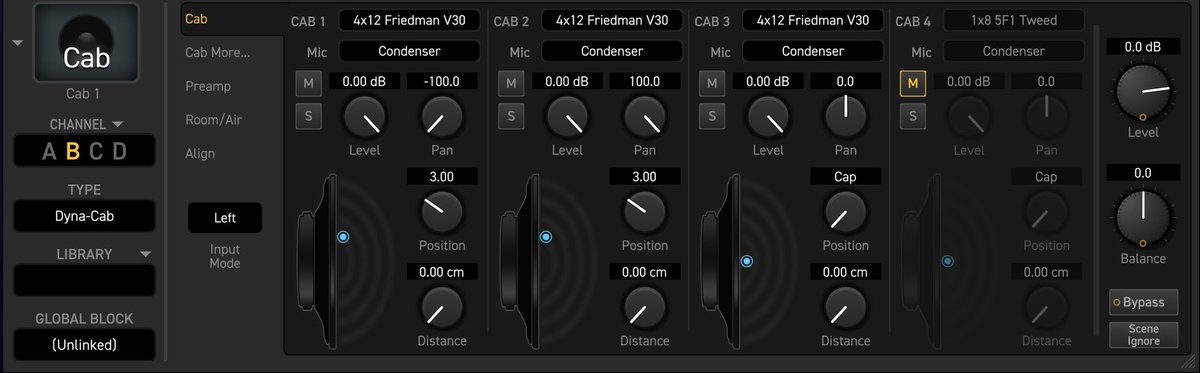Click the CAB 1 Level knob

pos(364,118)
